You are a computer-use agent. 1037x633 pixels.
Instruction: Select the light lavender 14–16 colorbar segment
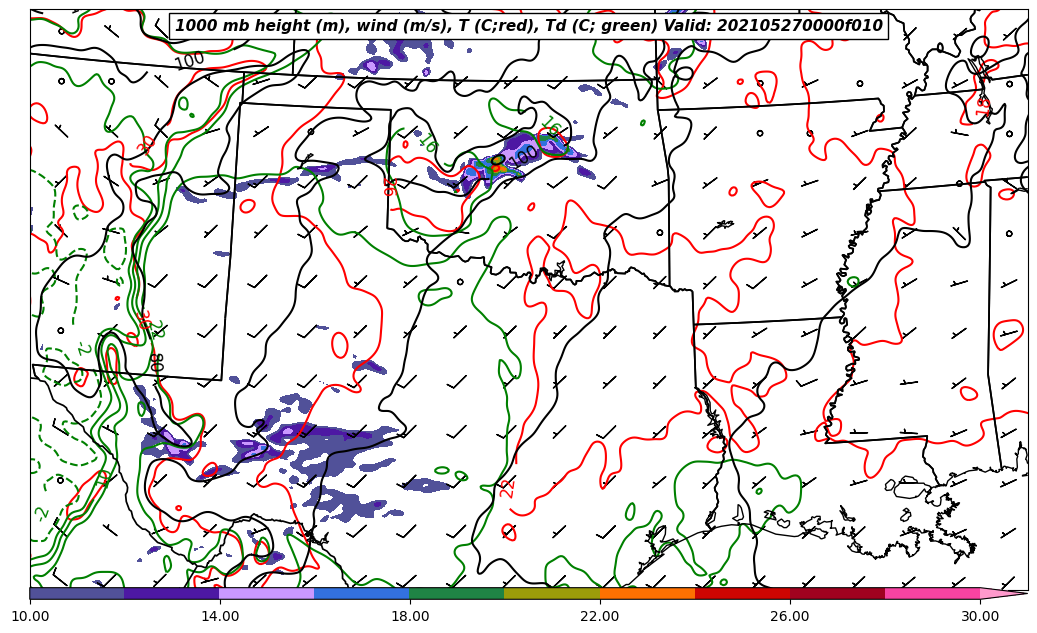(x=267, y=593)
